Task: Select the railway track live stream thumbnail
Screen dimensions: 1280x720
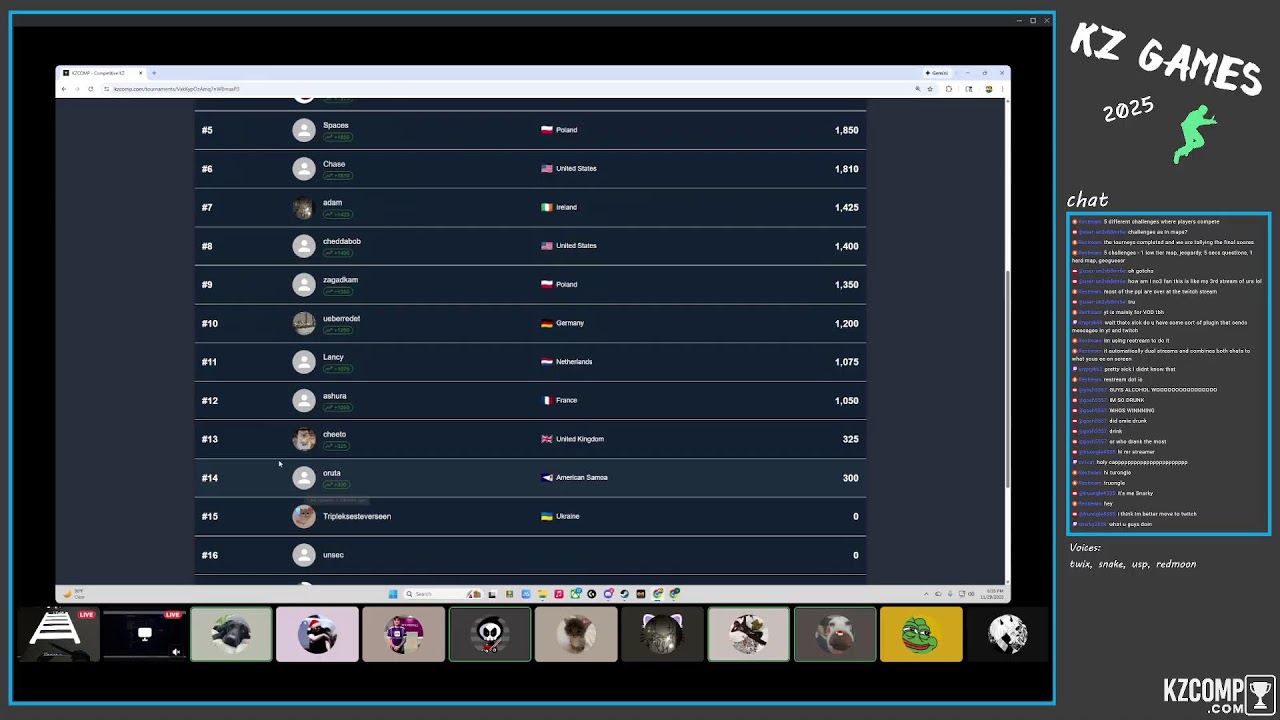Action: [x=58, y=634]
